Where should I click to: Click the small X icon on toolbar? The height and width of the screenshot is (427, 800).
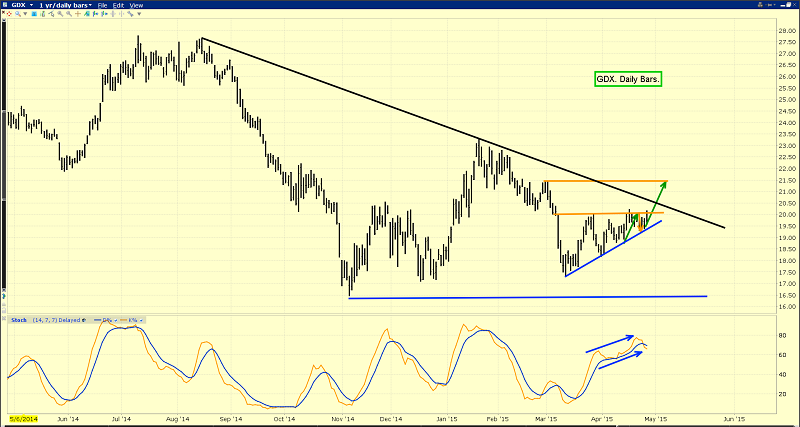(4, 12)
